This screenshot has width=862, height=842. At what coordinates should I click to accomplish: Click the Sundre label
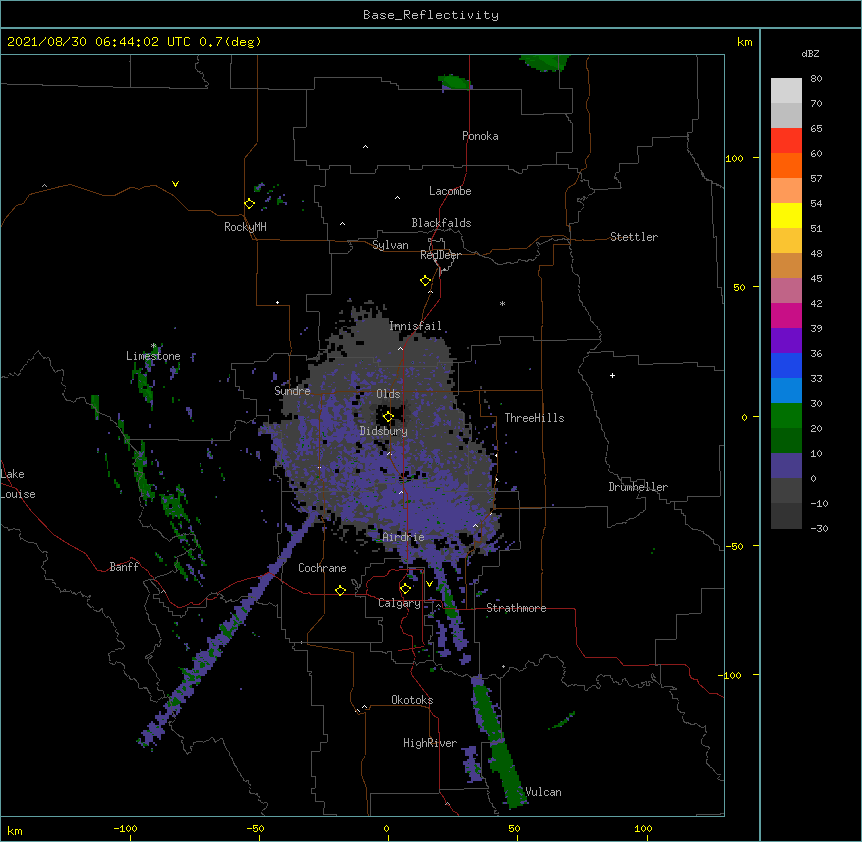pos(292,391)
